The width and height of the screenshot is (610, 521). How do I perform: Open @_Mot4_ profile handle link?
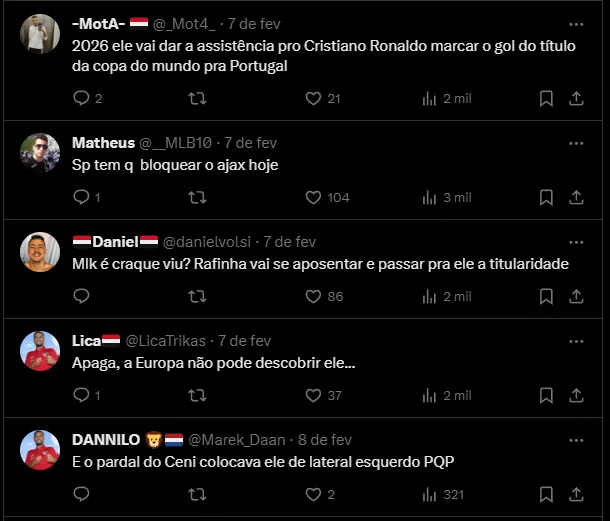(x=187, y=22)
